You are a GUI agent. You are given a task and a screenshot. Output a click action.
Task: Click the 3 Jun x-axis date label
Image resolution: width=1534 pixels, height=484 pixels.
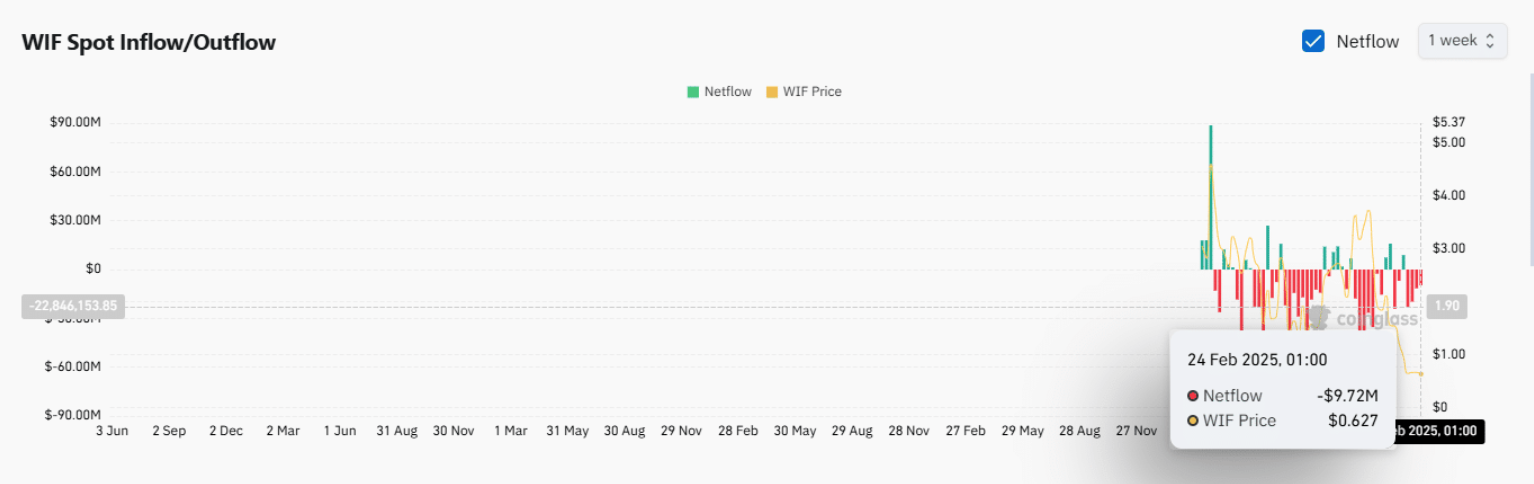pyautogui.click(x=111, y=431)
